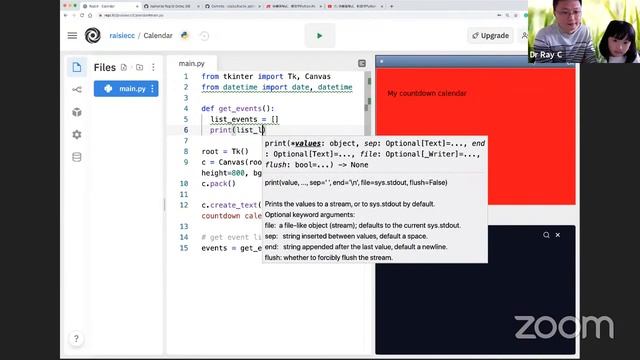This screenshot has height=360, width=640.
Task: Toggle the editor layout icon above the code
Action: (x=362, y=63)
